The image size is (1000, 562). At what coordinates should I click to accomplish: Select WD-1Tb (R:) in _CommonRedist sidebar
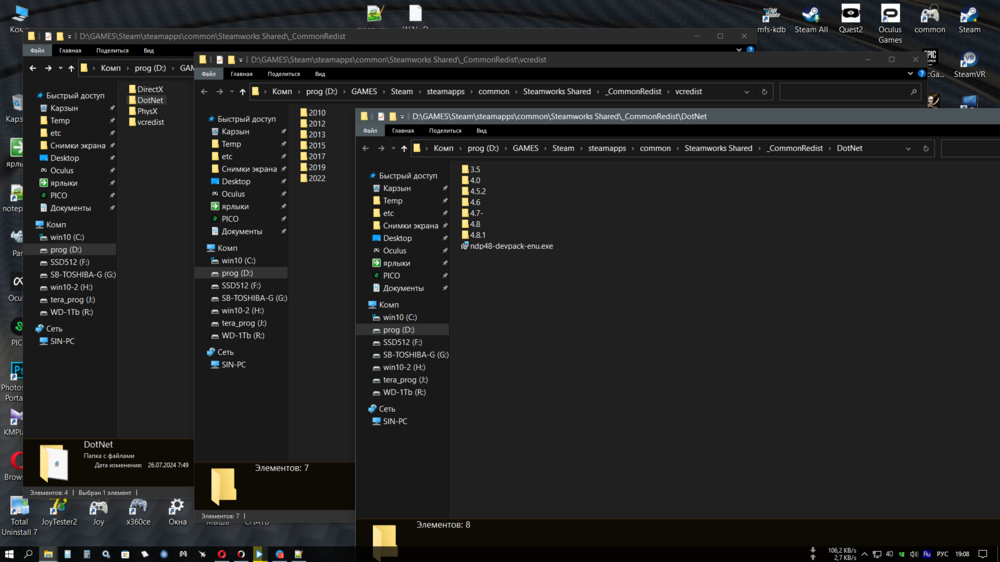pos(71,313)
